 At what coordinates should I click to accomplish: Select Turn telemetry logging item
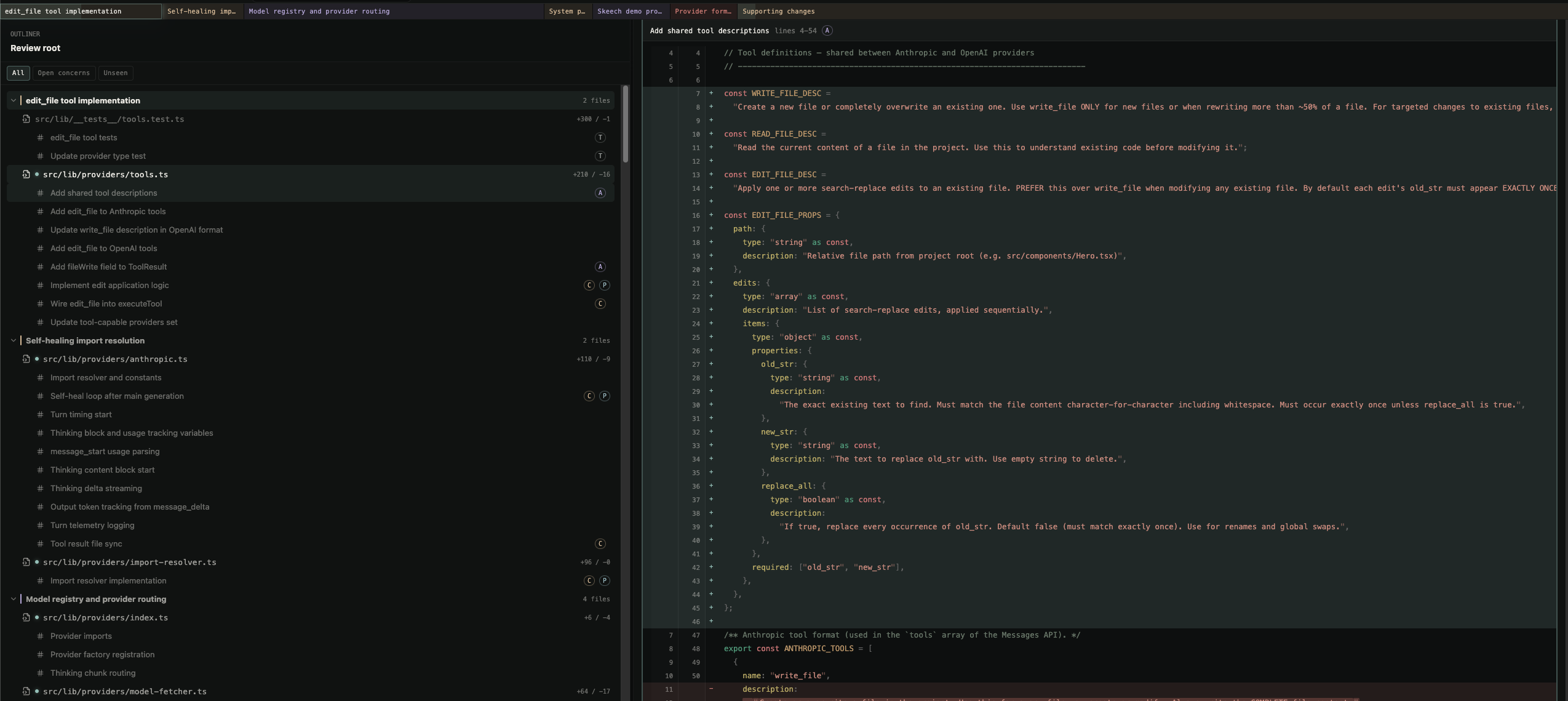[311, 525]
